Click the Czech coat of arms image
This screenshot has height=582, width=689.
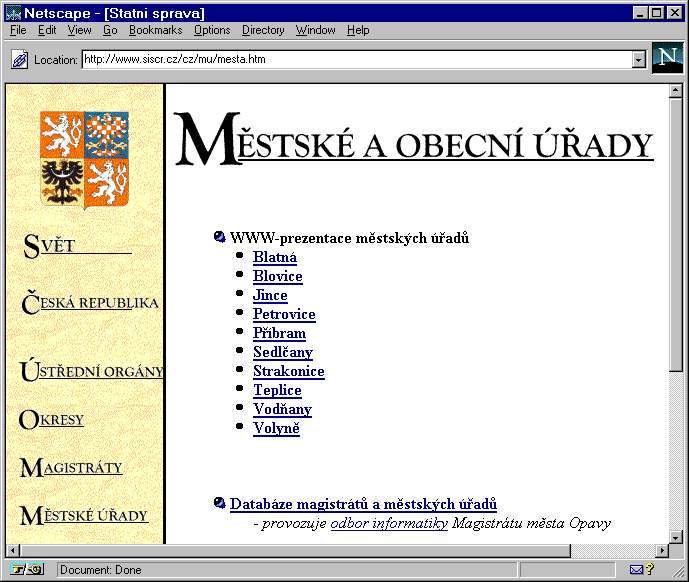tap(85, 159)
